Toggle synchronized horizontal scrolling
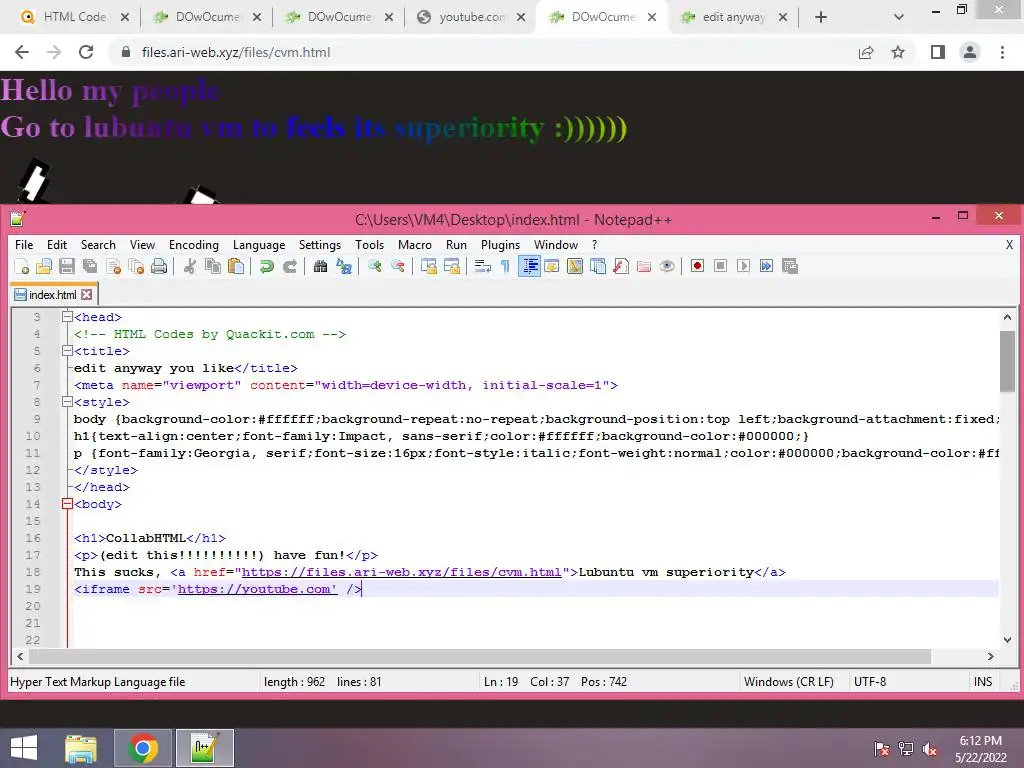 [x=452, y=266]
